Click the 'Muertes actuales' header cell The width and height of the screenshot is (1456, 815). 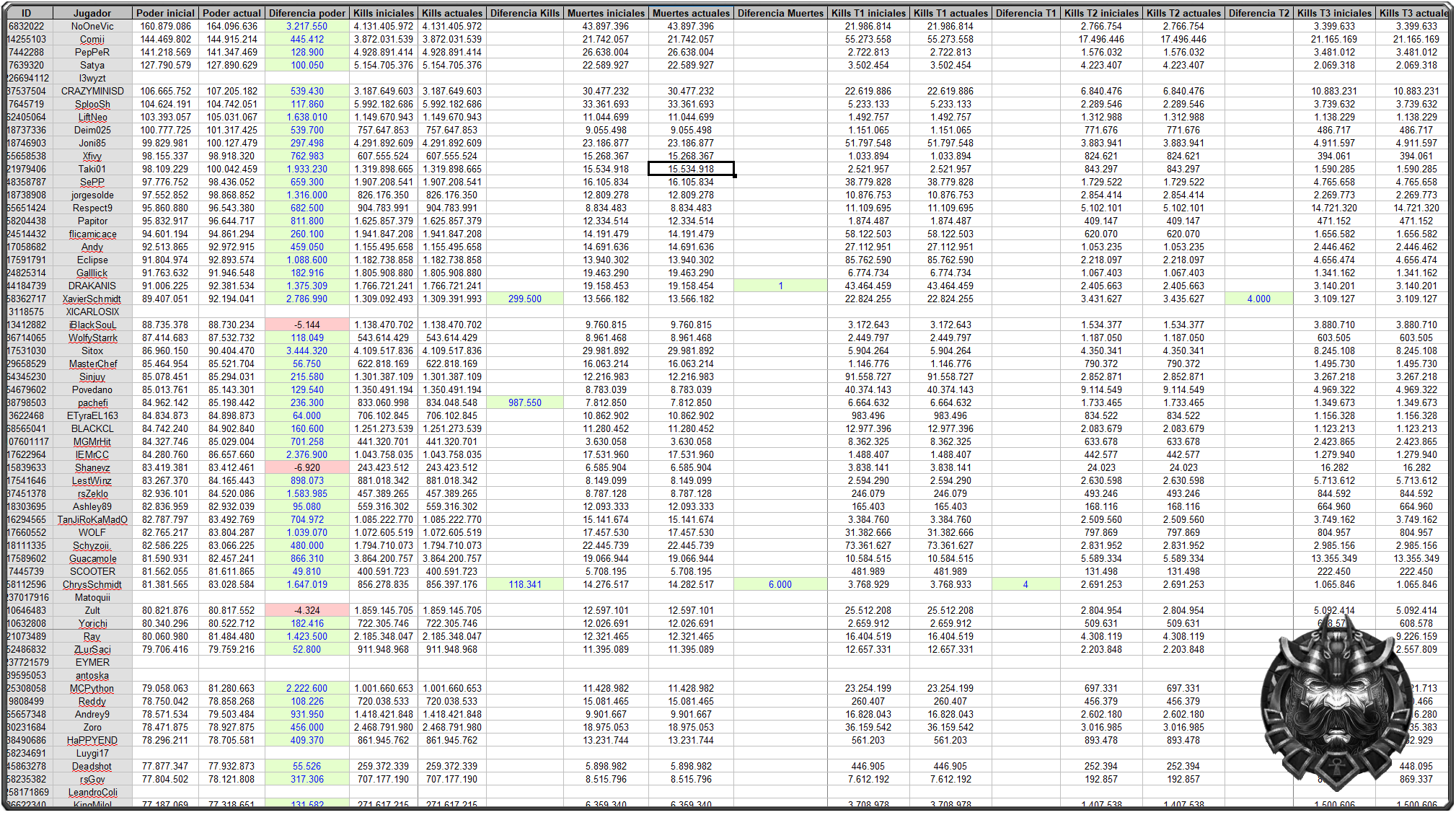coord(691,13)
